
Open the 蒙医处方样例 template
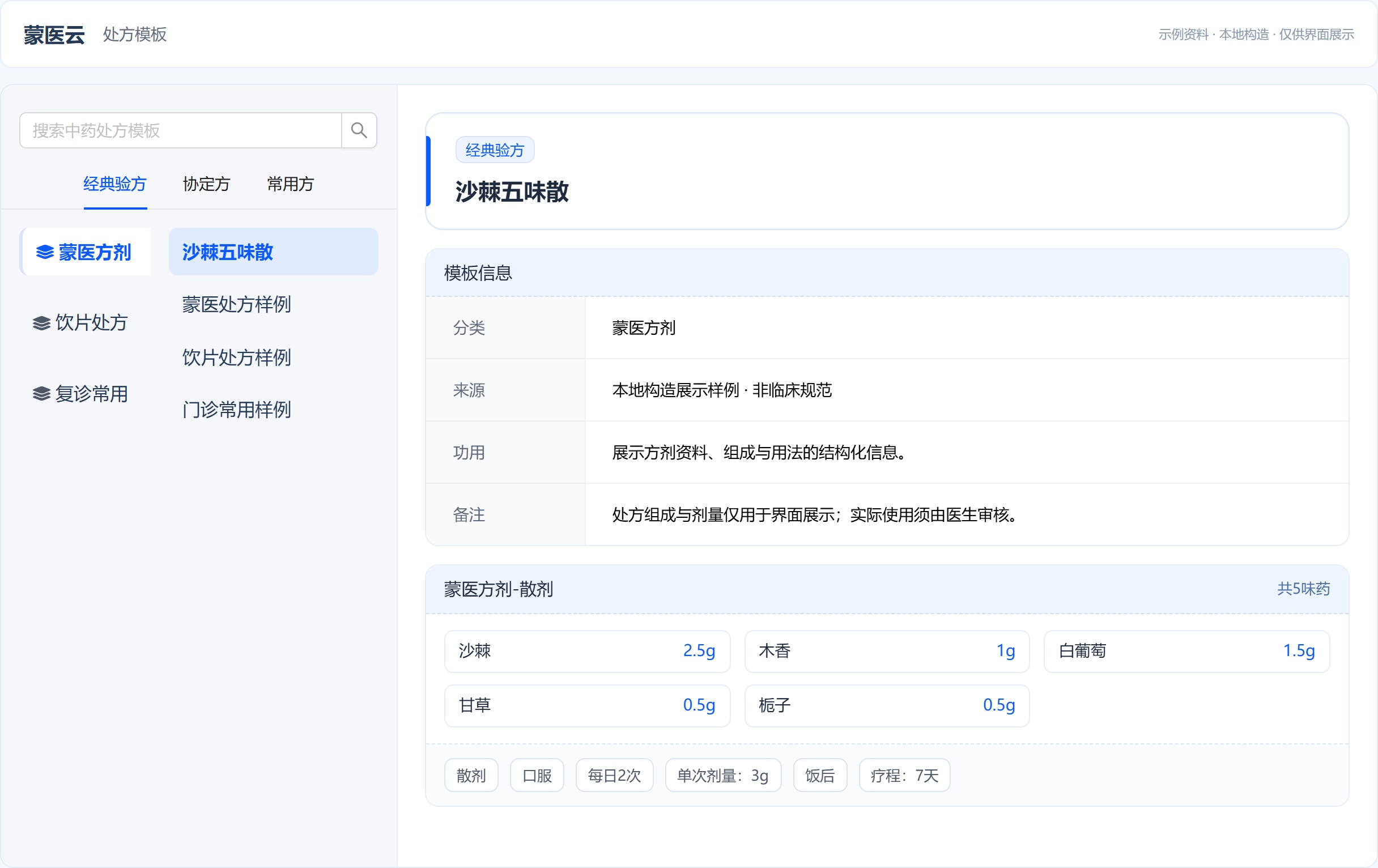(x=237, y=305)
